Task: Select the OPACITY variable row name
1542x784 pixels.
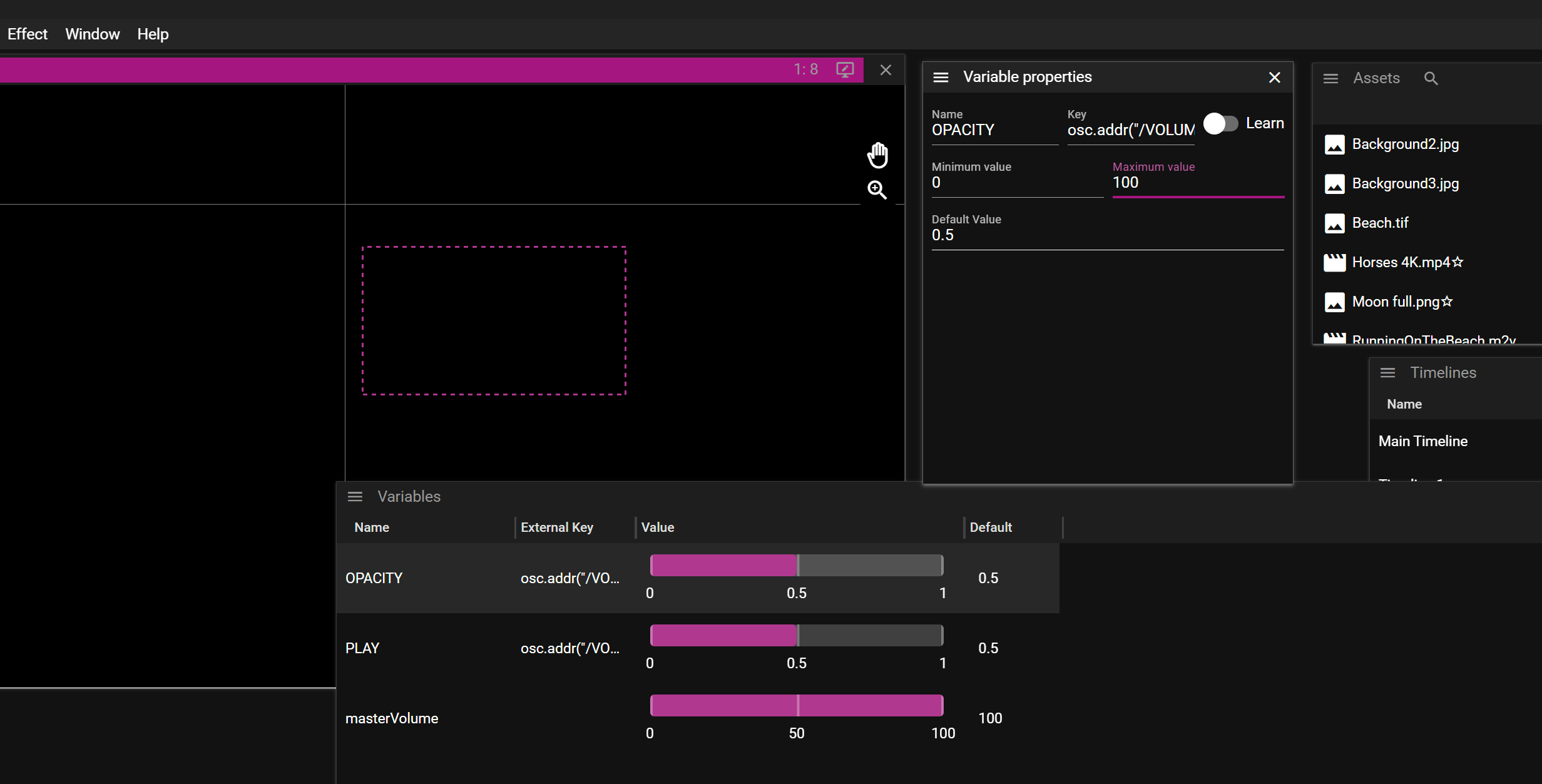Action: (374, 578)
